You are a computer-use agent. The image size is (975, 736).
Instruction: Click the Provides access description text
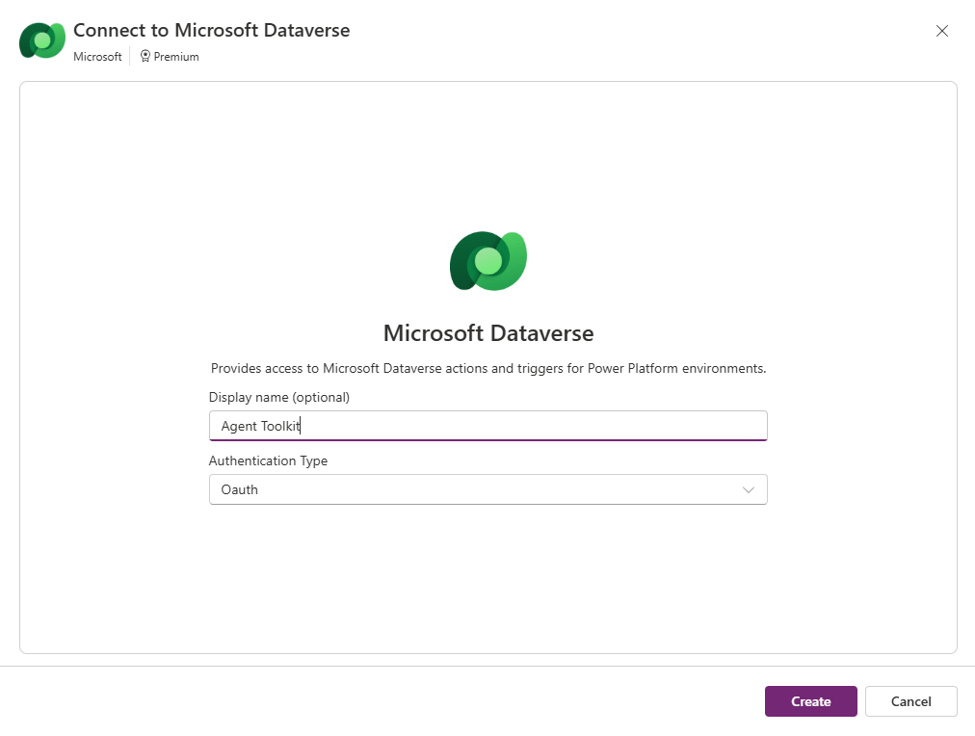click(x=488, y=369)
